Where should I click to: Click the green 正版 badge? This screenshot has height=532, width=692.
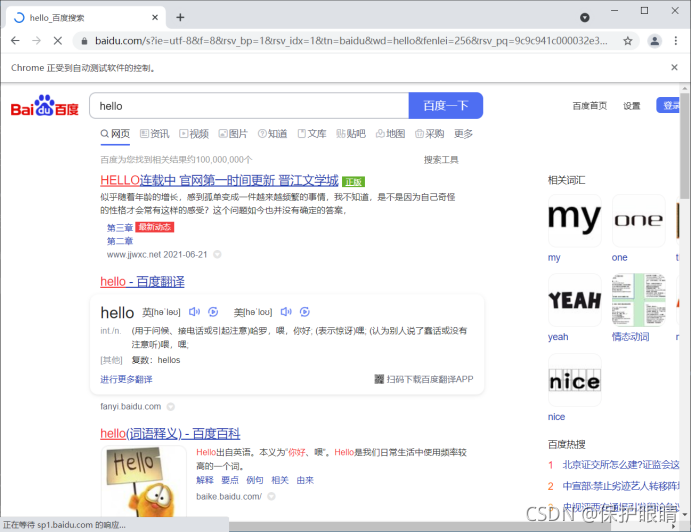pyautogui.click(x=353, y=181)
